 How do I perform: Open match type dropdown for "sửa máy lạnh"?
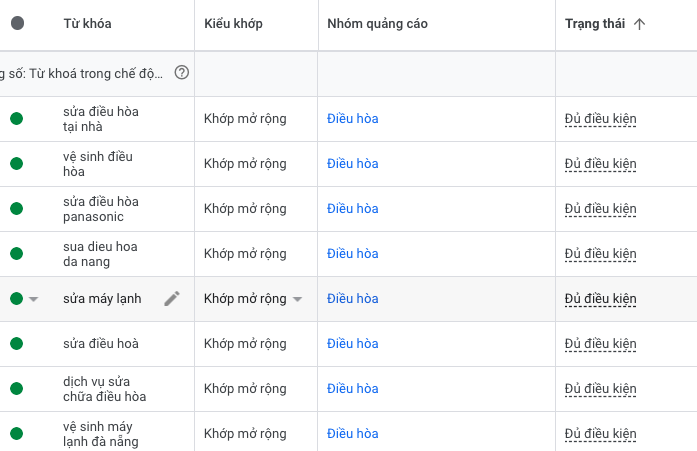[297, 299]
